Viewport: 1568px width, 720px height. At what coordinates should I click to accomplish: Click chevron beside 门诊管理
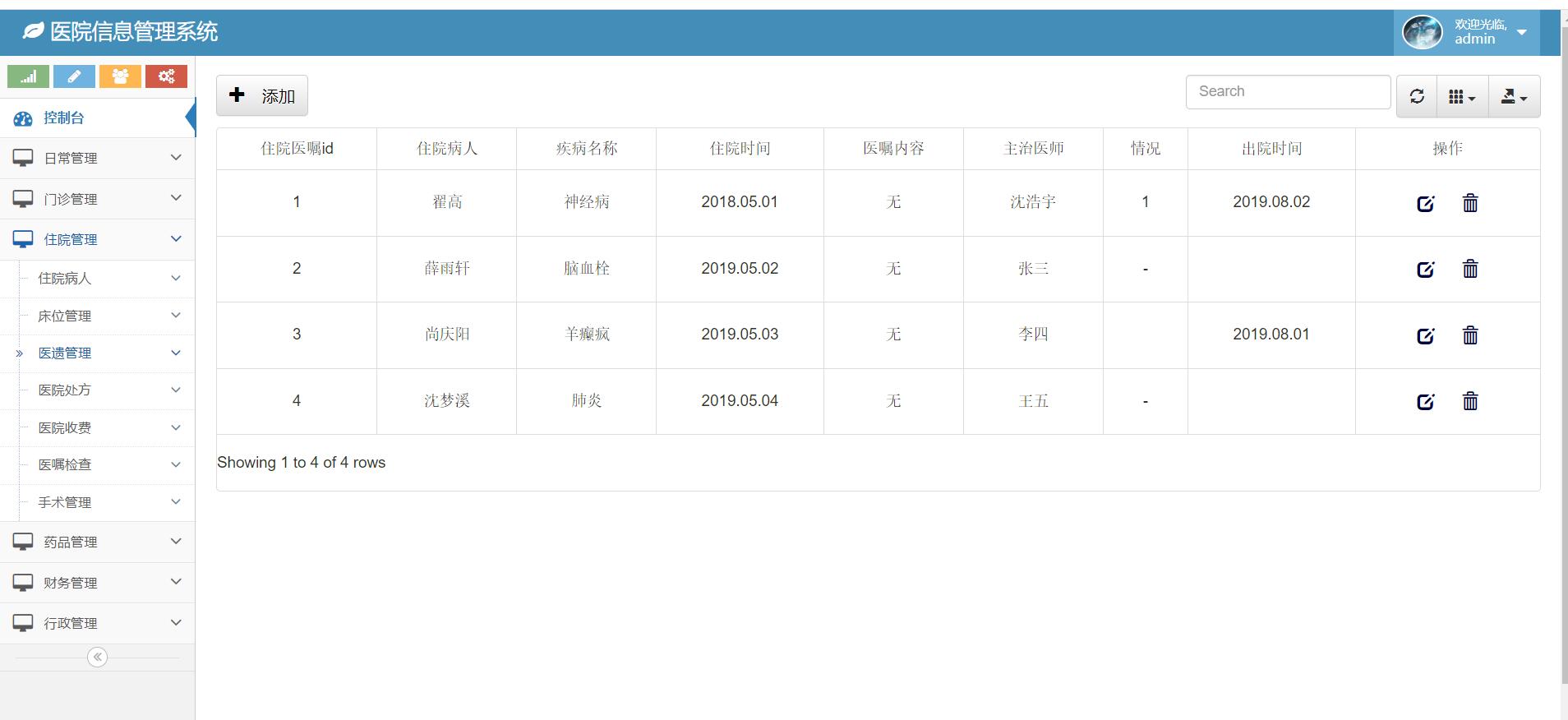[x=176, y=198]
